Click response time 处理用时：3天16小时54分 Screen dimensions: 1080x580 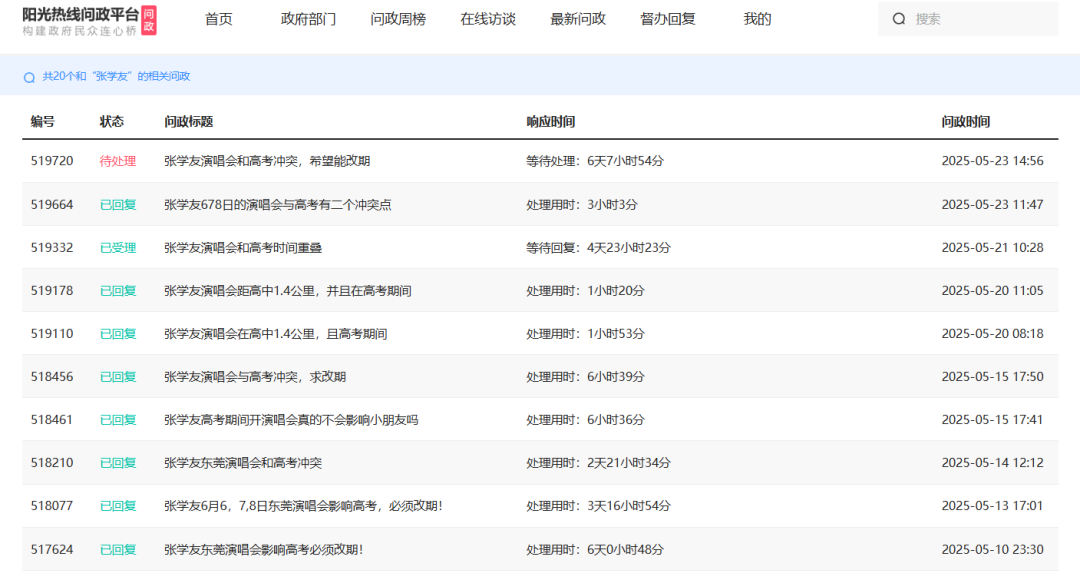[599, 506]
